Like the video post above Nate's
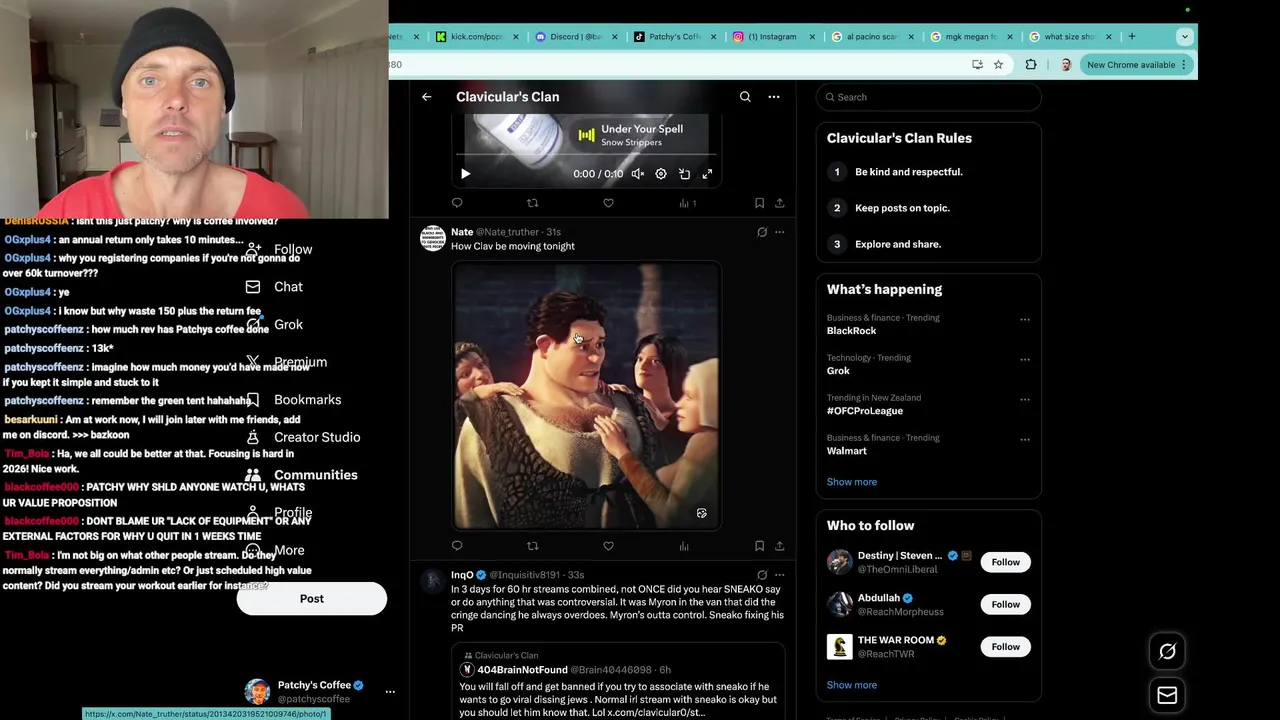 608,203
